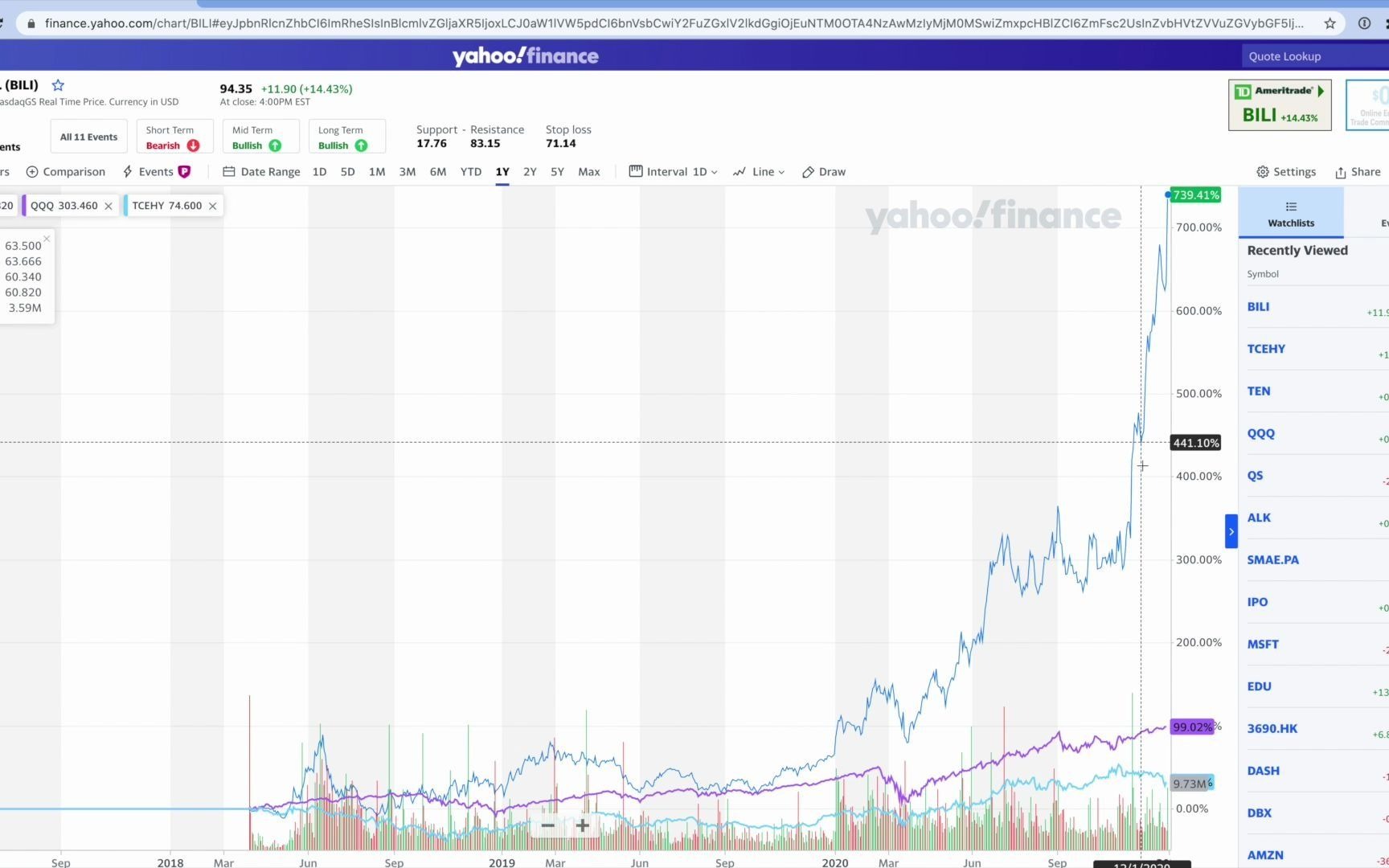This screenshot has width=1389, height=868.
Task: Go to Yahoo Finance home logo
Action: [x=525, y=55]
